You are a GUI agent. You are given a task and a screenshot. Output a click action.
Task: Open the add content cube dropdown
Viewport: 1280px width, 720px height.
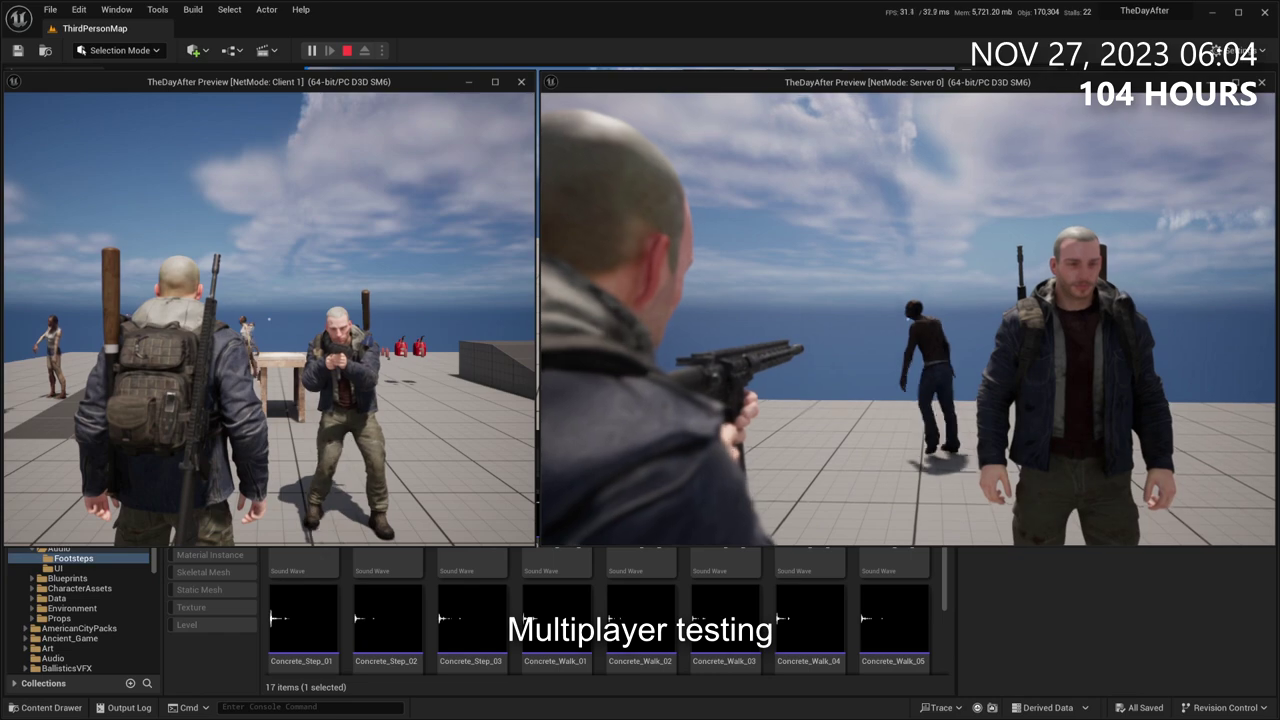198,50
